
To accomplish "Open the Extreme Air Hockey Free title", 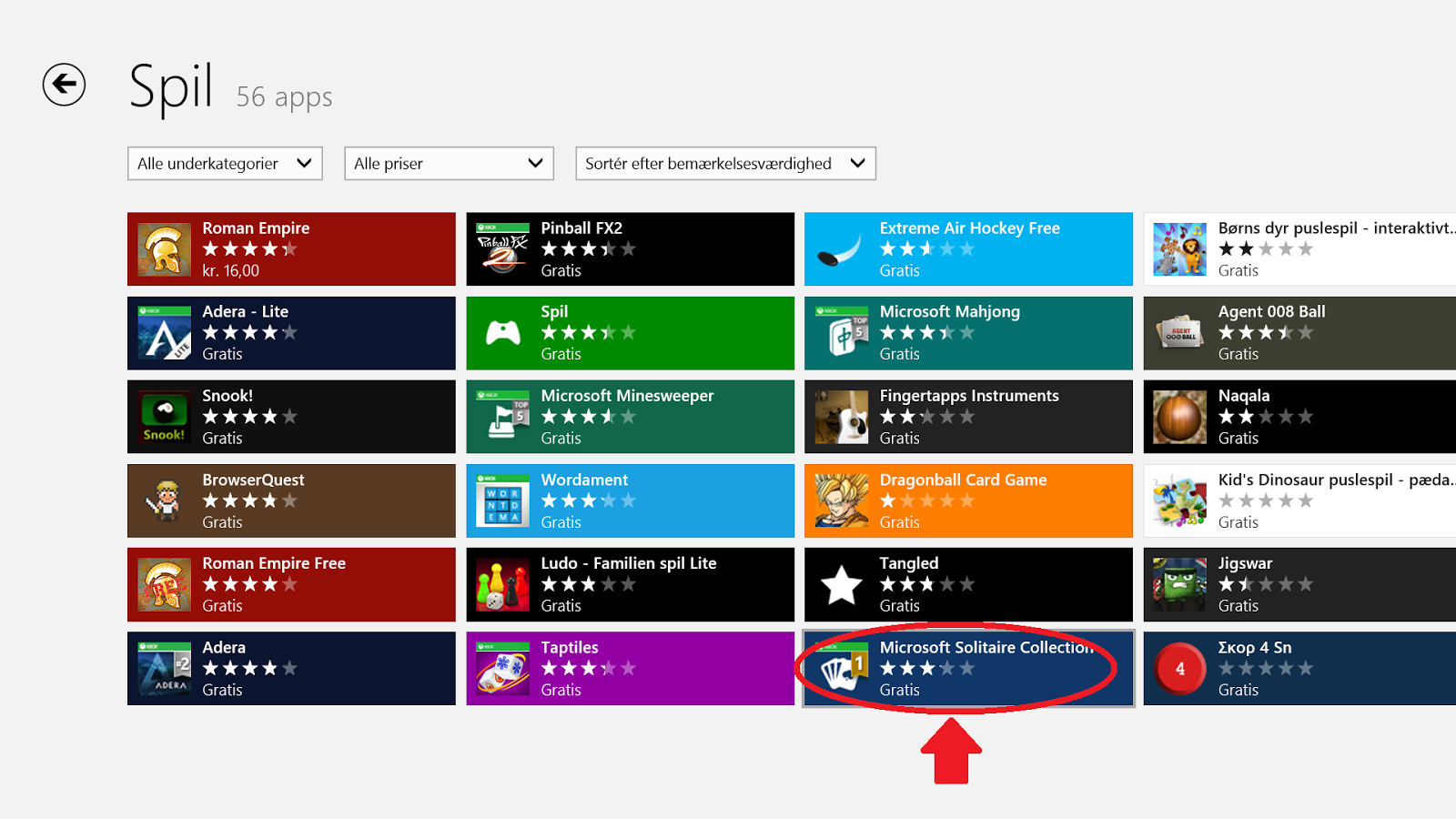I will click(x=969, y=228).
